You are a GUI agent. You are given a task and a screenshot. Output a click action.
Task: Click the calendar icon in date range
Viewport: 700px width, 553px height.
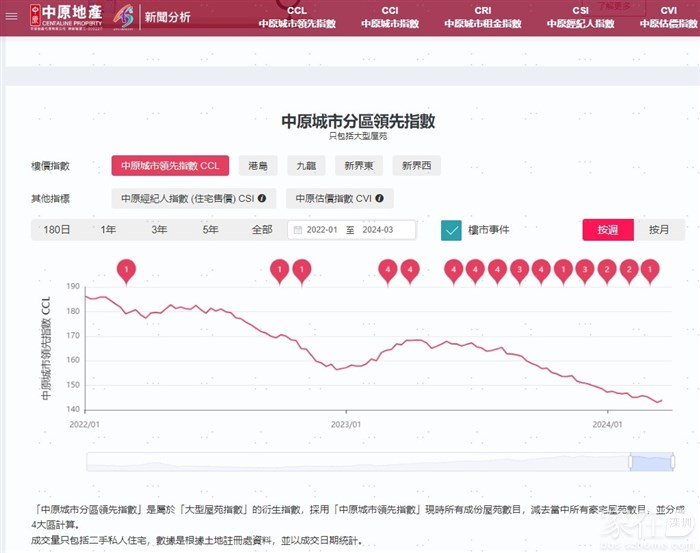[x=297, y=230]
